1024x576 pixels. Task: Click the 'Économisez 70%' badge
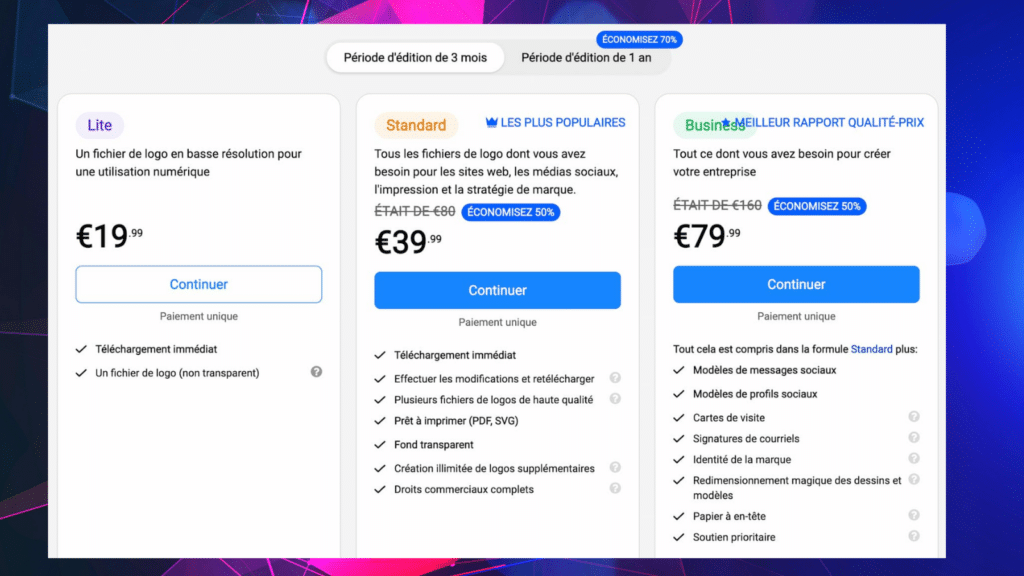pos(639,39)
